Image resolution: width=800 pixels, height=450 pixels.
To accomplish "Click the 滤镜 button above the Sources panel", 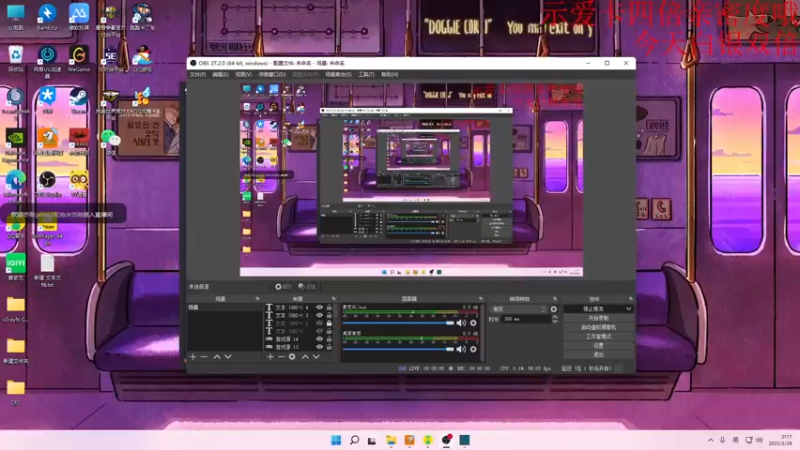I will [307, 287].
